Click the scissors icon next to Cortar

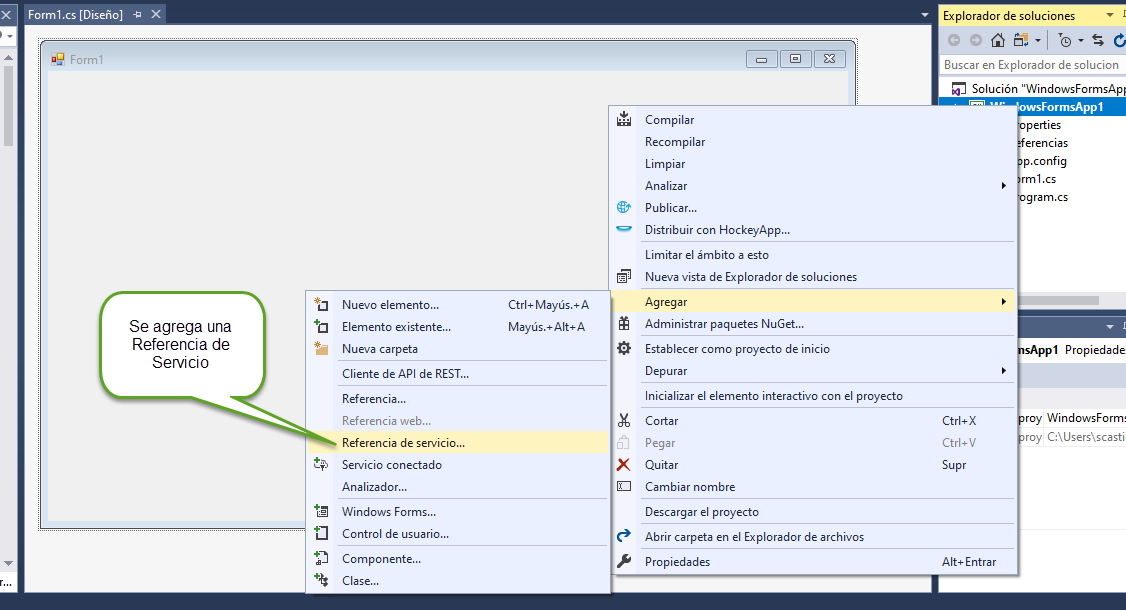pyautogui.click(x=624, y=421)
